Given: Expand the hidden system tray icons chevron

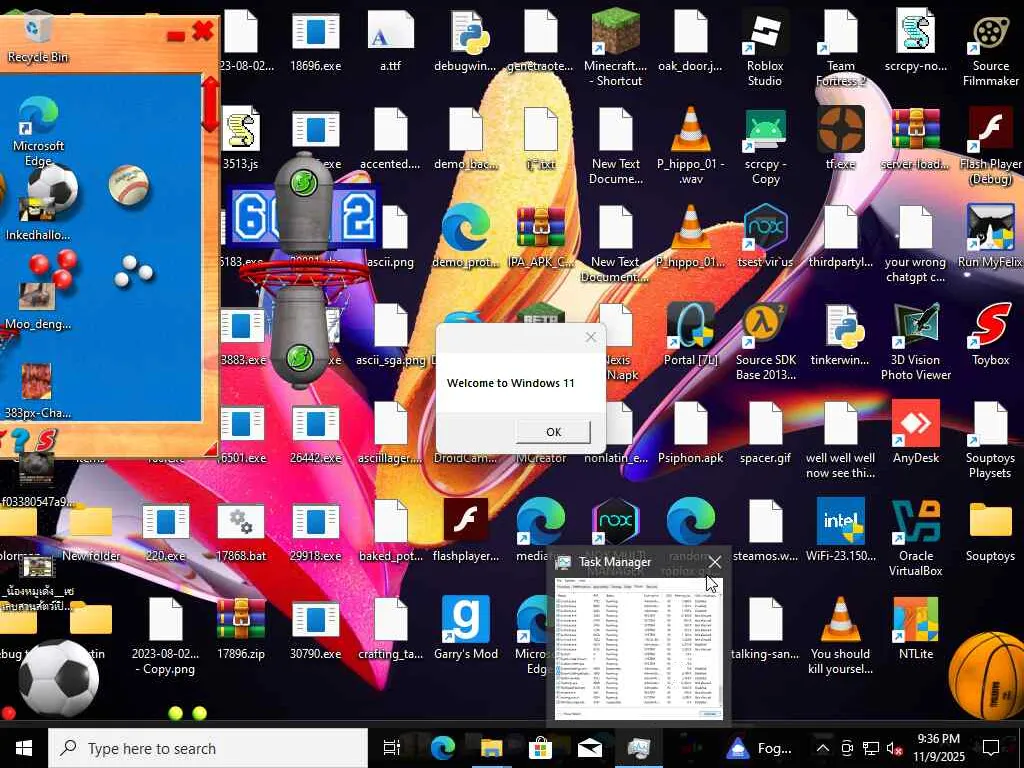Looking at the screenshot, I should 823,748.
